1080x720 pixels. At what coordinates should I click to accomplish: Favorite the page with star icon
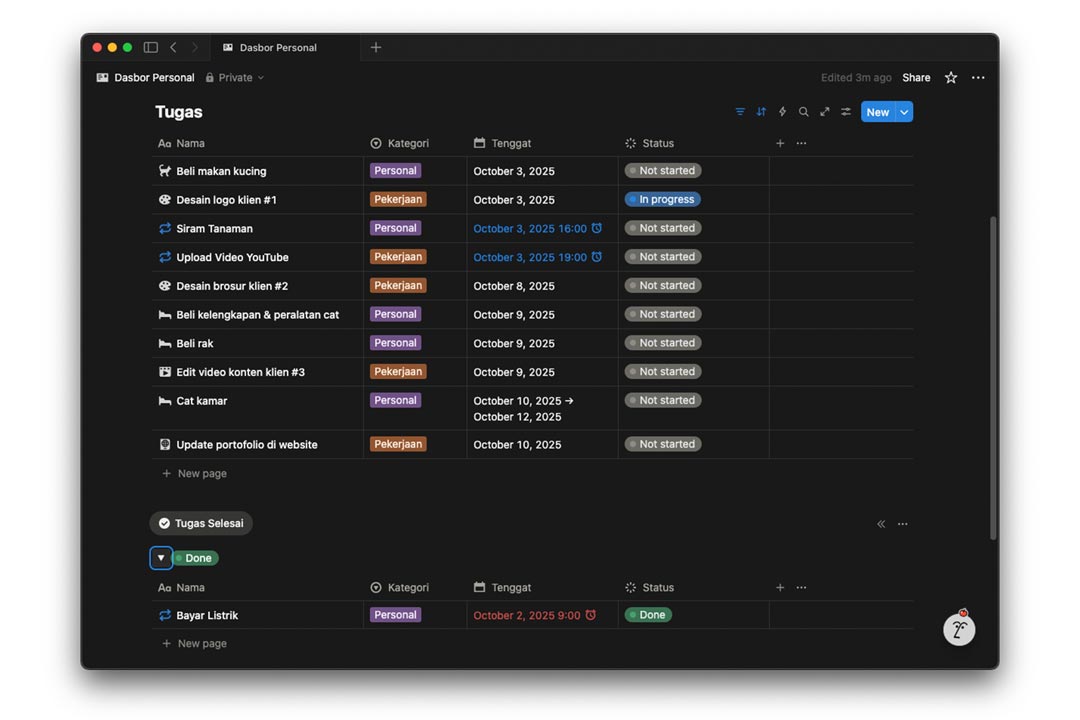(x=951, y=78)
